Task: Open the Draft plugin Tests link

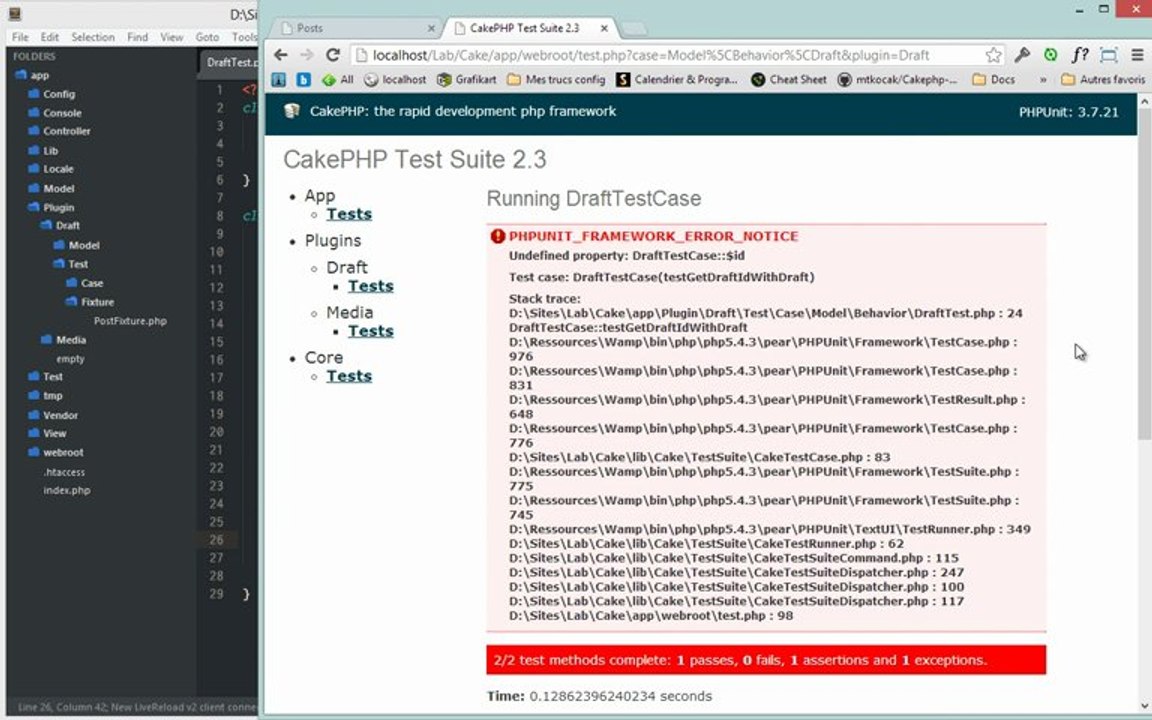Action: click(x=370, y=286)
